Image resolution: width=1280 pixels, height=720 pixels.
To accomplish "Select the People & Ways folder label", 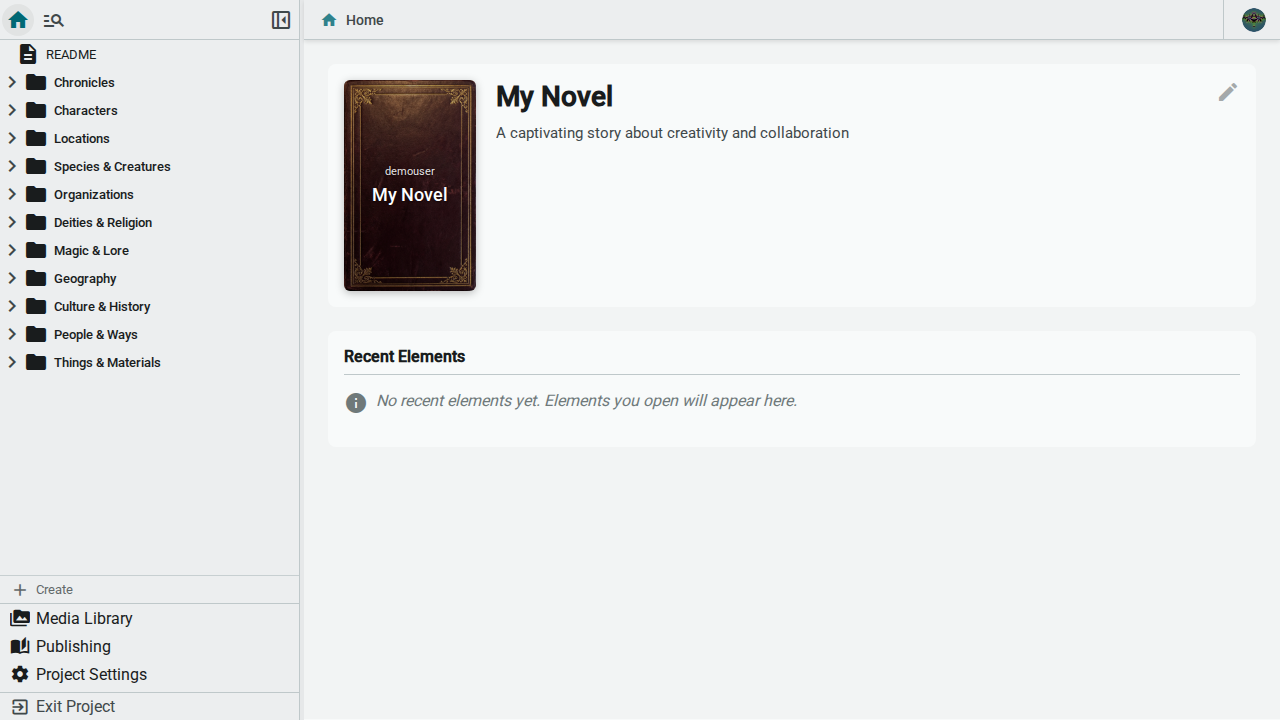I will coord(96,334).
